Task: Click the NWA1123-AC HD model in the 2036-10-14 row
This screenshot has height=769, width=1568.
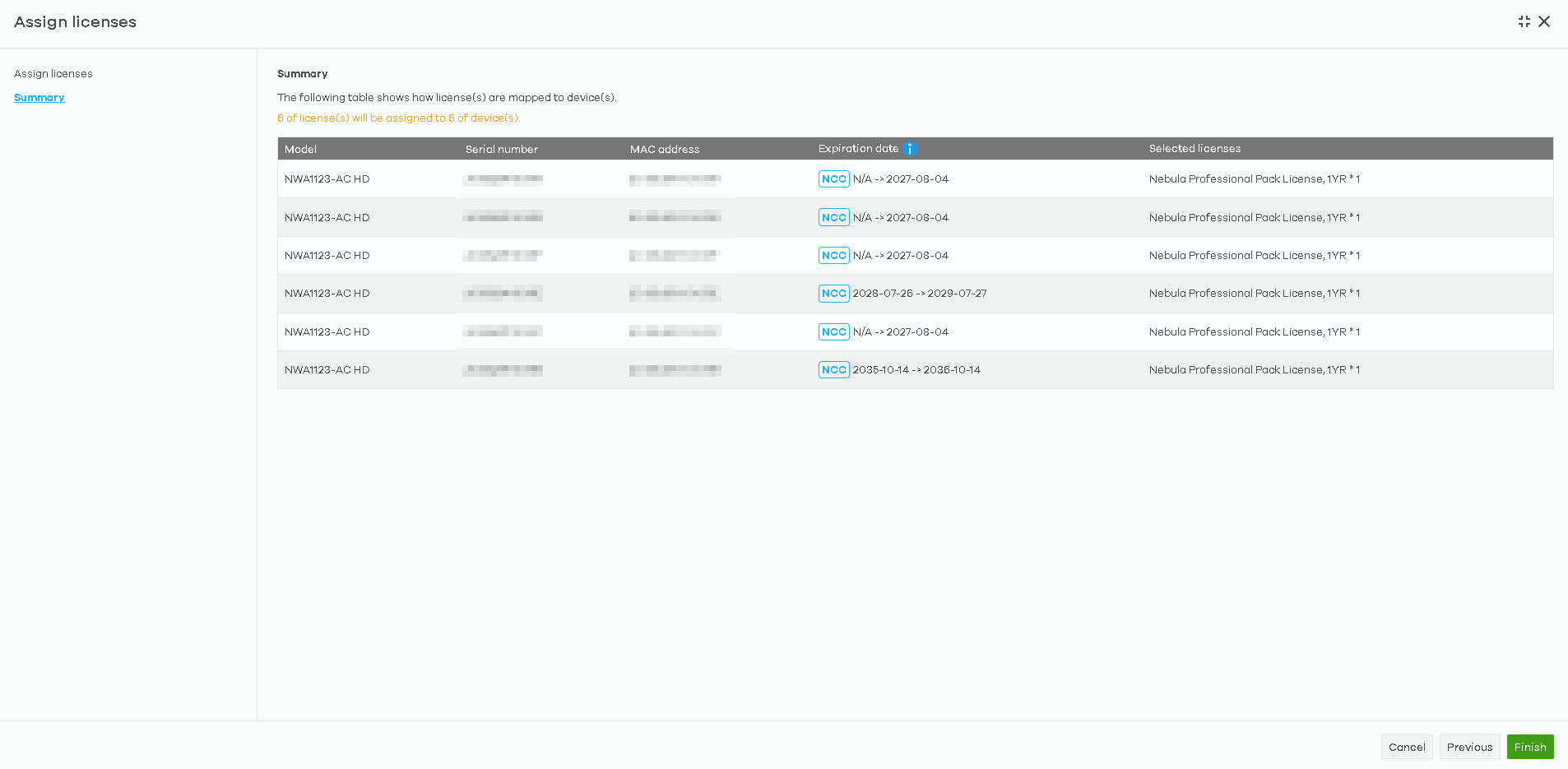Action: (x=327, y=370)
